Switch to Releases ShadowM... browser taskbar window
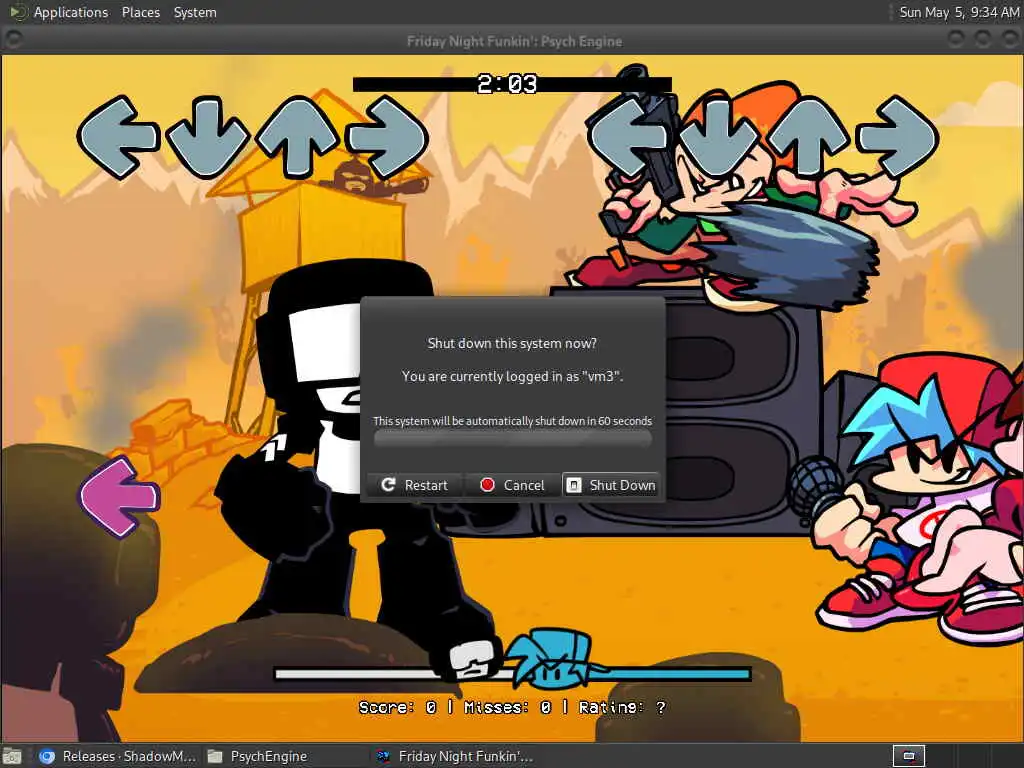 (118, 756)
